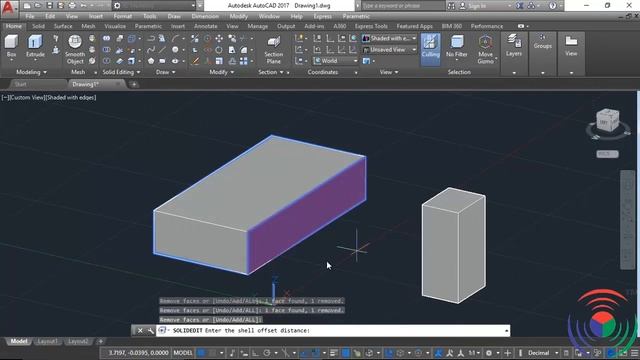Image resolution: width=640 pixels, height=360 pixels.
Task: Click the Open folder icon in quick access toolbar
Action: click(38, 6)
